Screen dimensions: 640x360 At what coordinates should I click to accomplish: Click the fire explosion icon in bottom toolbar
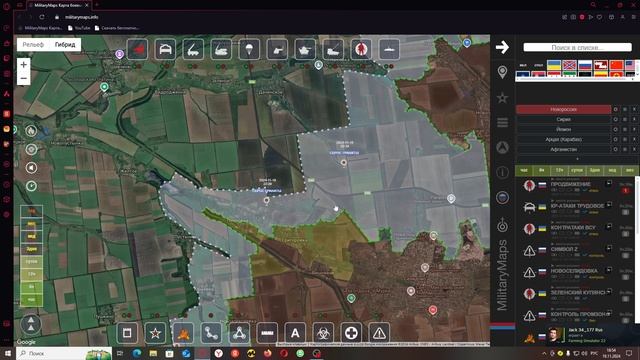183,333
